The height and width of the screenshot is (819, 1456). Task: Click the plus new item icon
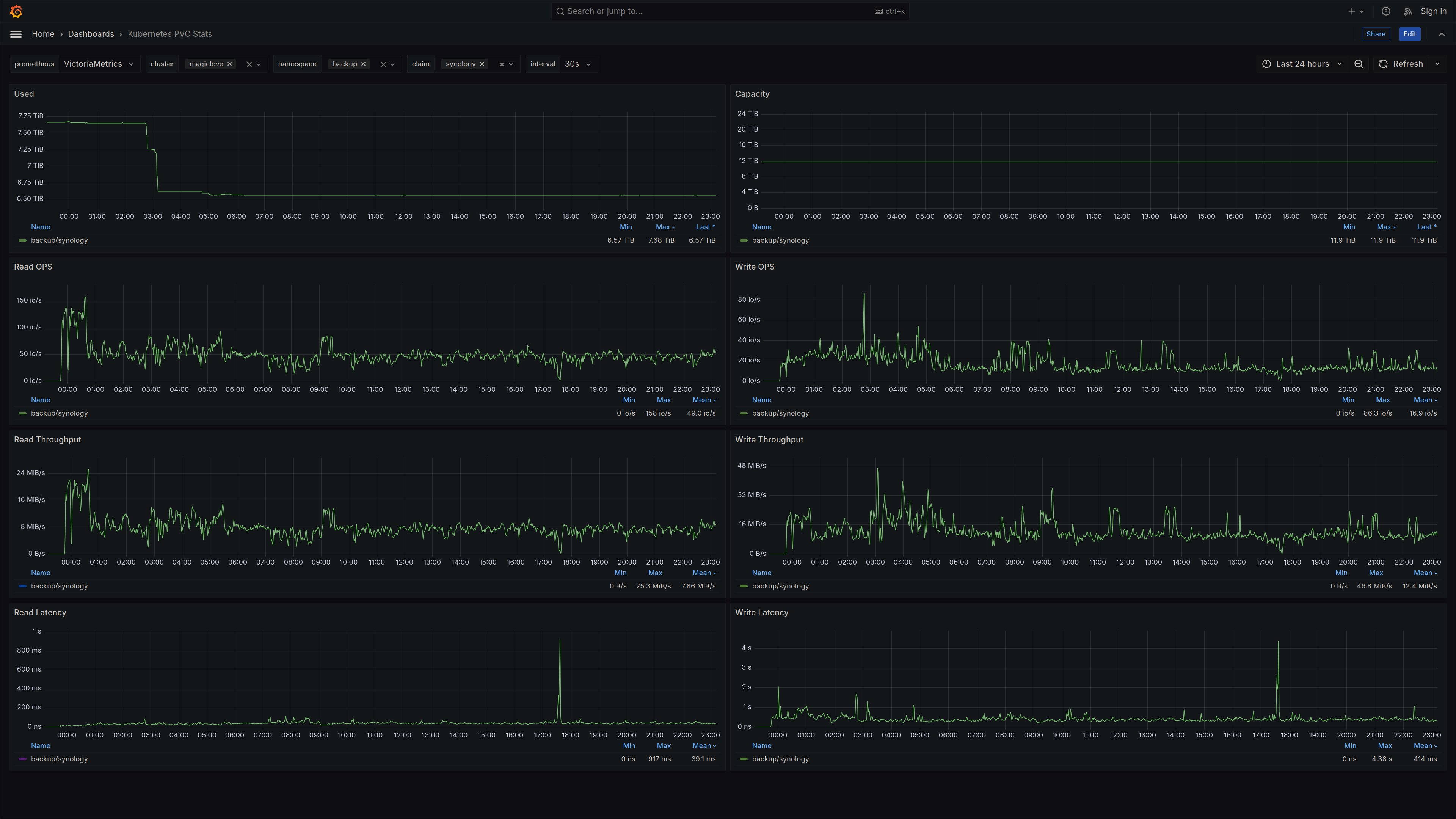1351,11
